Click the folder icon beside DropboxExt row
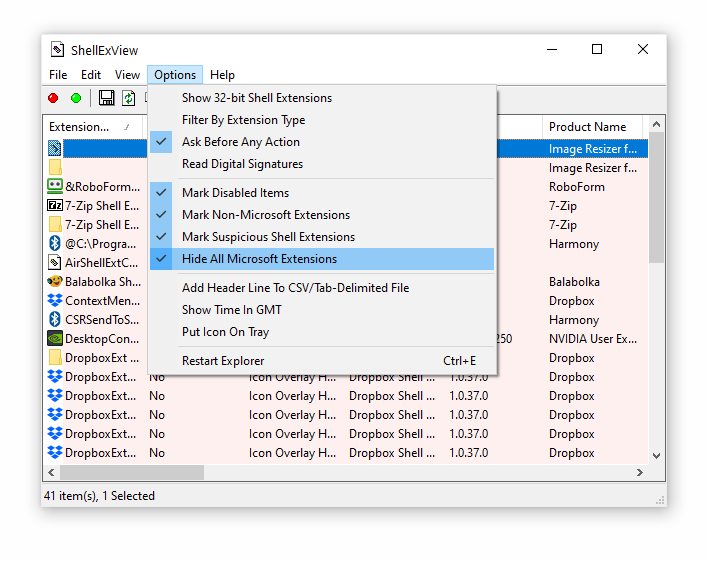 click(55, 357)
